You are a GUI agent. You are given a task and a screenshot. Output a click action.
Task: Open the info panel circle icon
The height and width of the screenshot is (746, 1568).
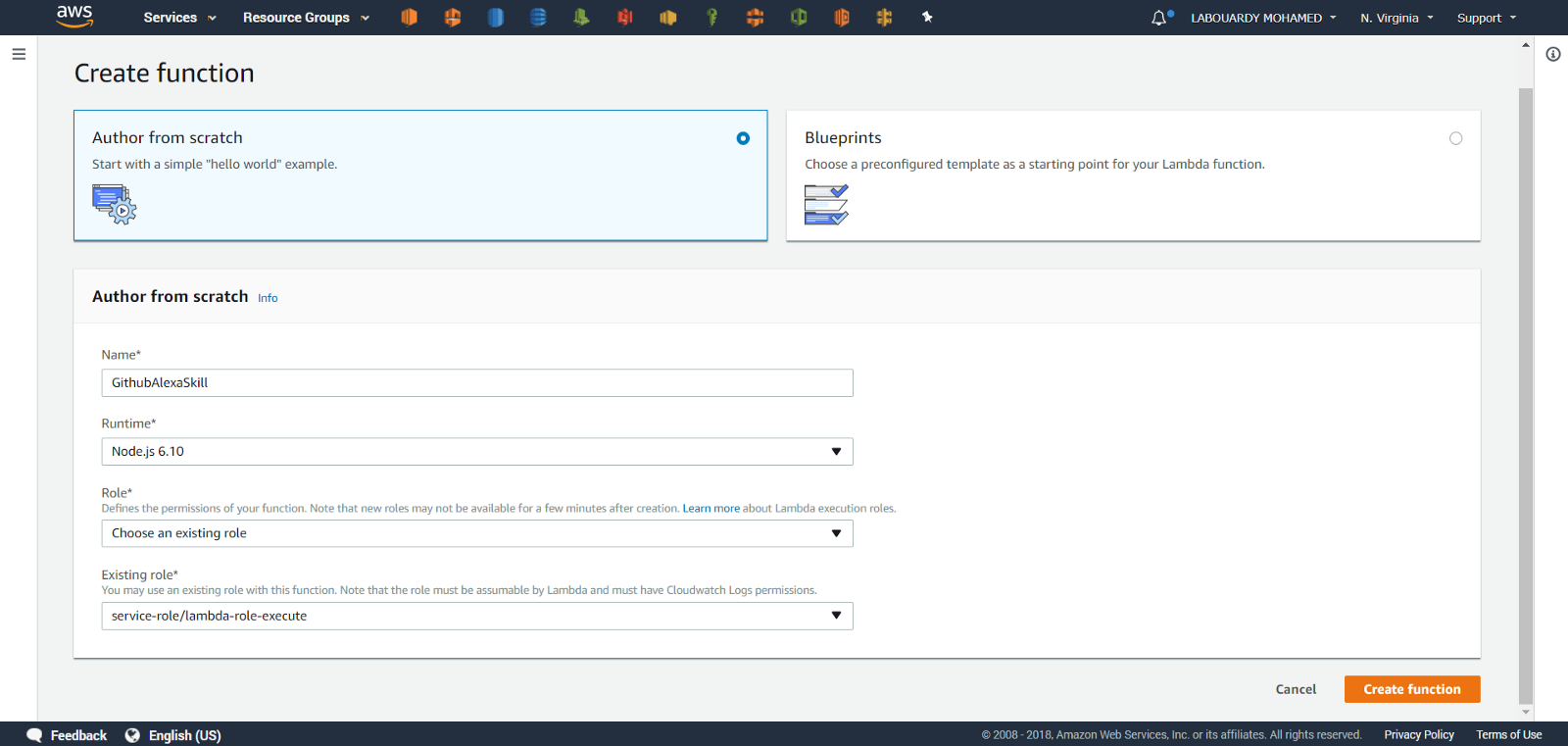click(x=1553, y=54)
